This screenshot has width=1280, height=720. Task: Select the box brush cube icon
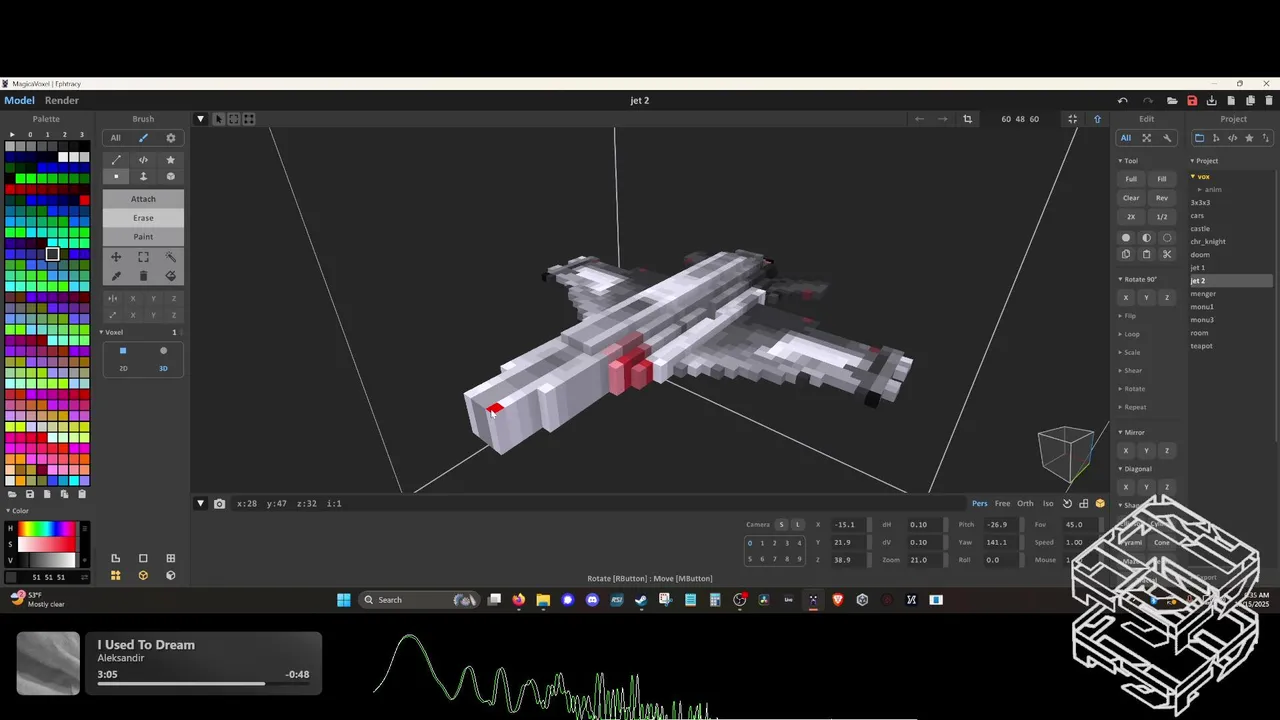(x=170, y=177)
